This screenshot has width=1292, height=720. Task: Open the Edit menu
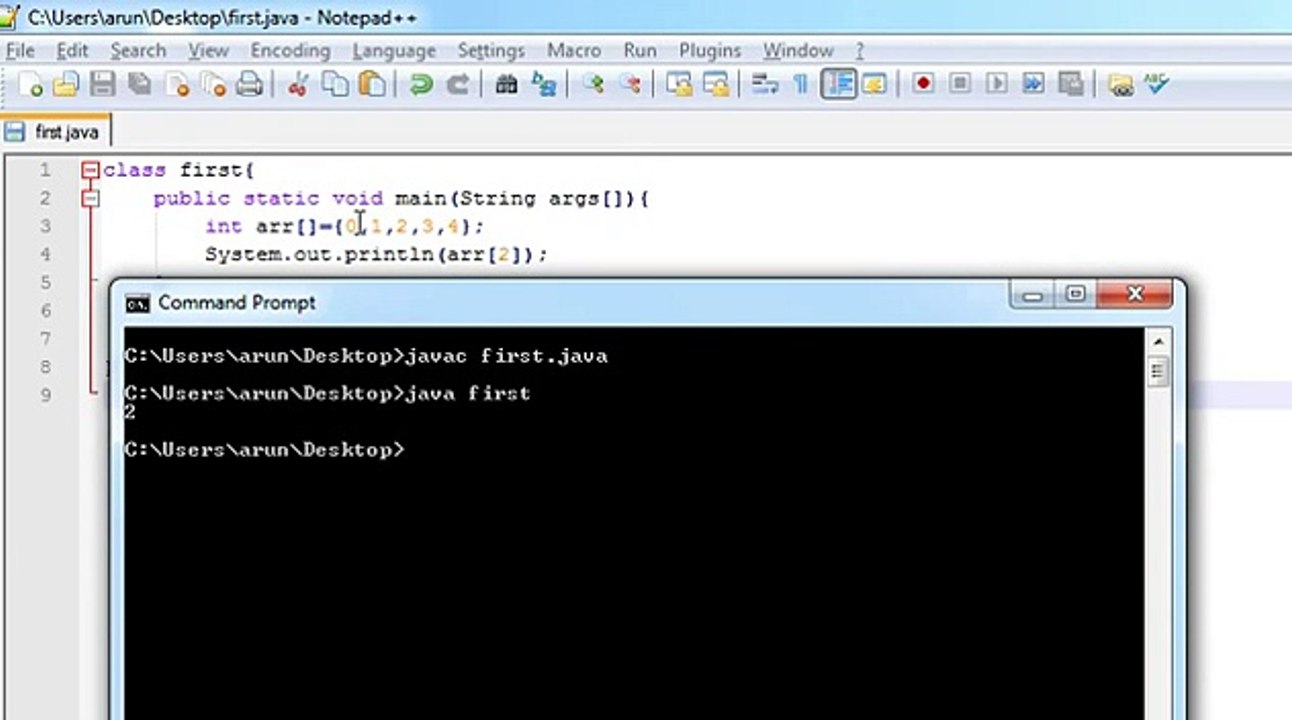tap(72, 50)
